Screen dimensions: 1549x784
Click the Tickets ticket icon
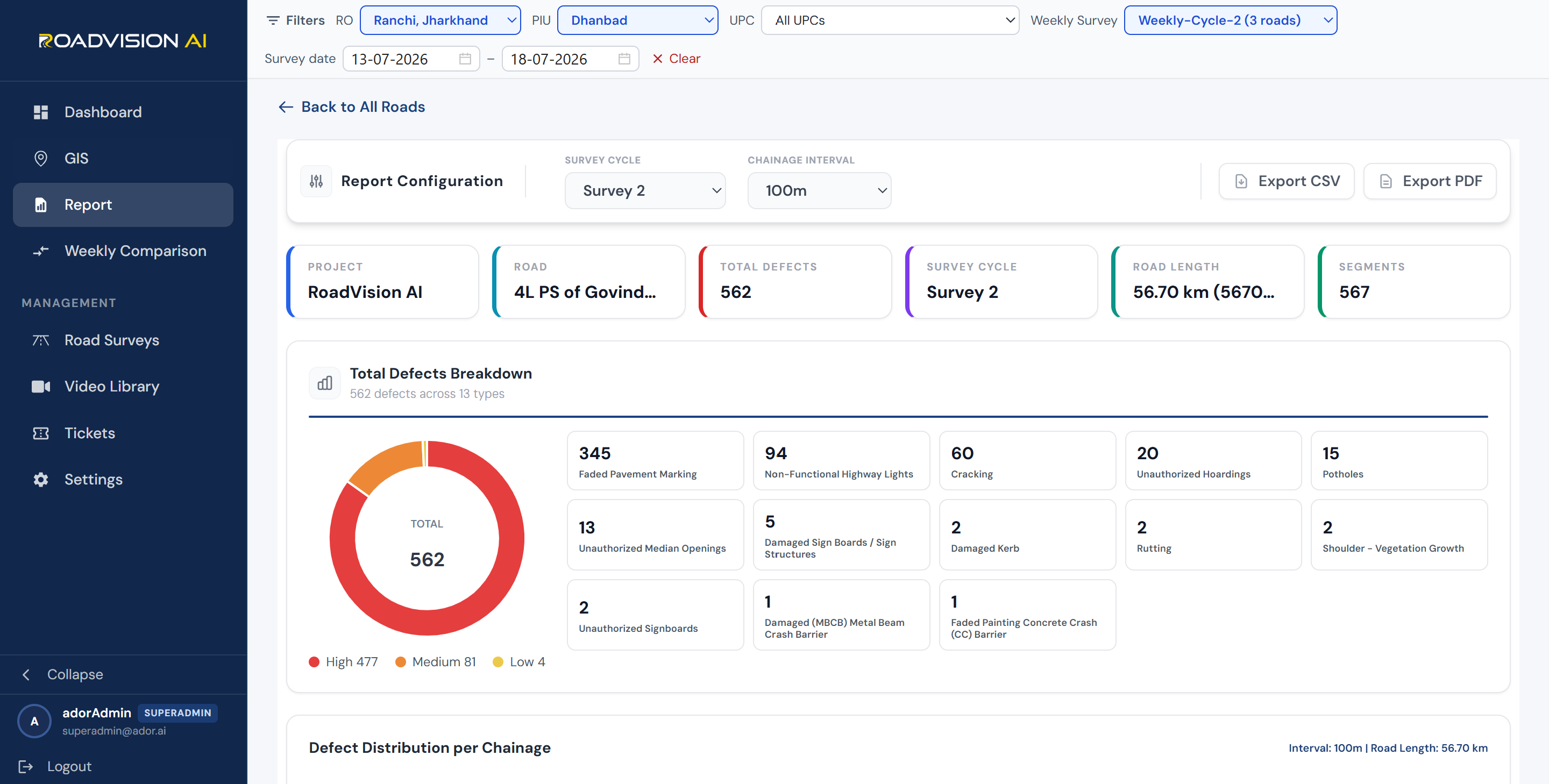40,433
